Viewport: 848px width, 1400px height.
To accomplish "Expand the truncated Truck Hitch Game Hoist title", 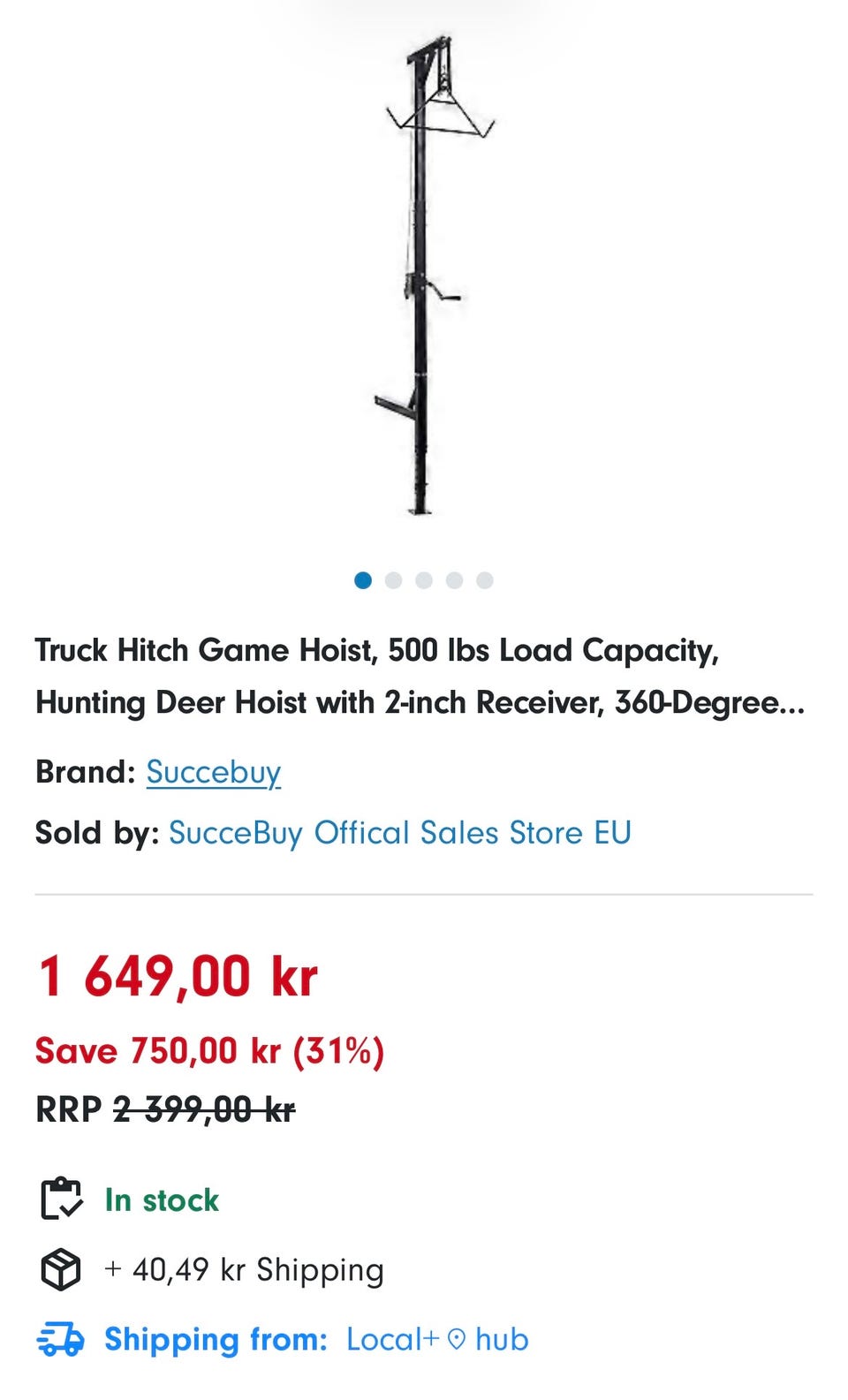I will click(420, 677).
